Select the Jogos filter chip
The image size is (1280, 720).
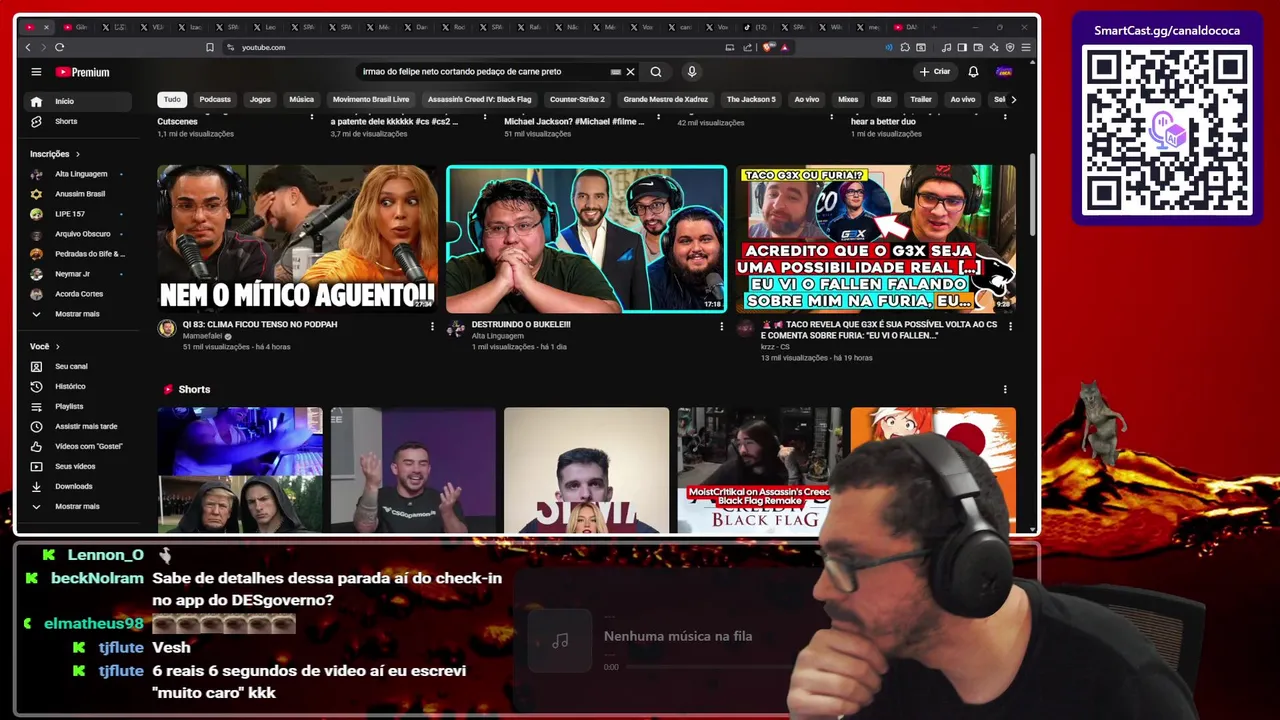pos(260,99)
